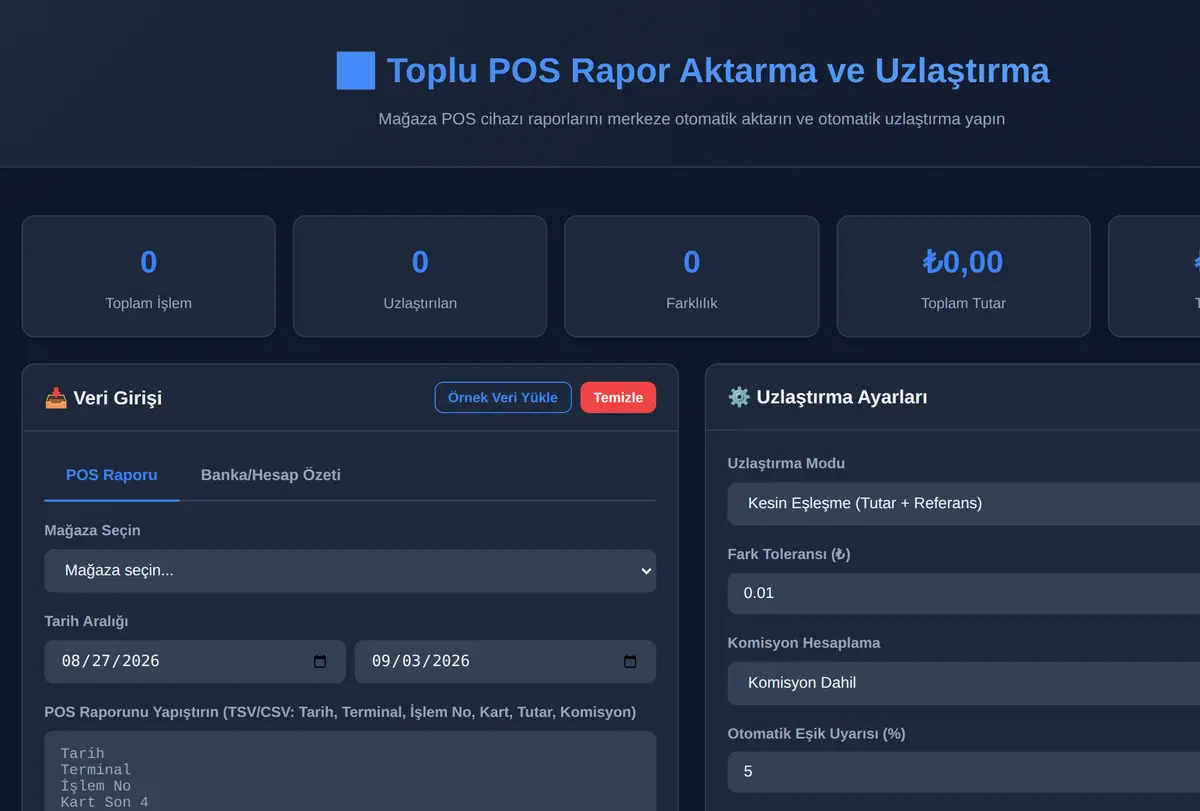
Task: Click the 'POS Raporunu Yapıştırın' instruction label
Action: point(340,712)
